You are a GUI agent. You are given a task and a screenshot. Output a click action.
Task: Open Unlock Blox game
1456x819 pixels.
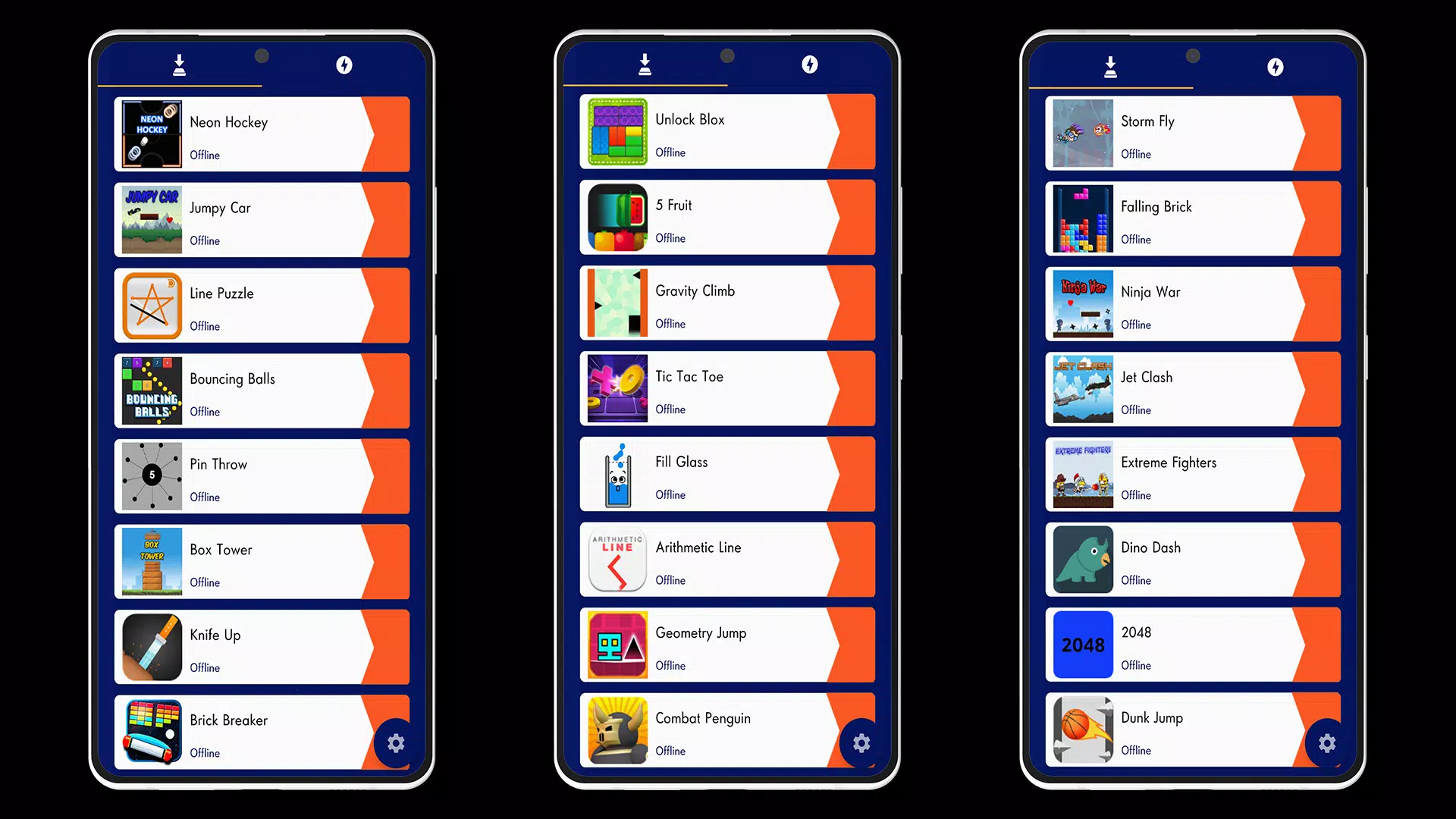tap(728, 133)
